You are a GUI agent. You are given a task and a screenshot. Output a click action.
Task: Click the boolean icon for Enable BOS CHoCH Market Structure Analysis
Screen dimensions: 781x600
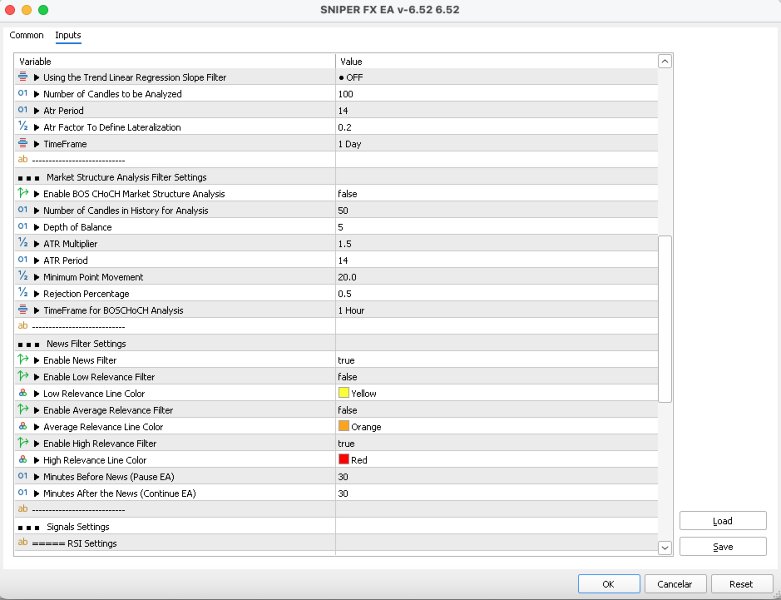click(x=23, y=193)
